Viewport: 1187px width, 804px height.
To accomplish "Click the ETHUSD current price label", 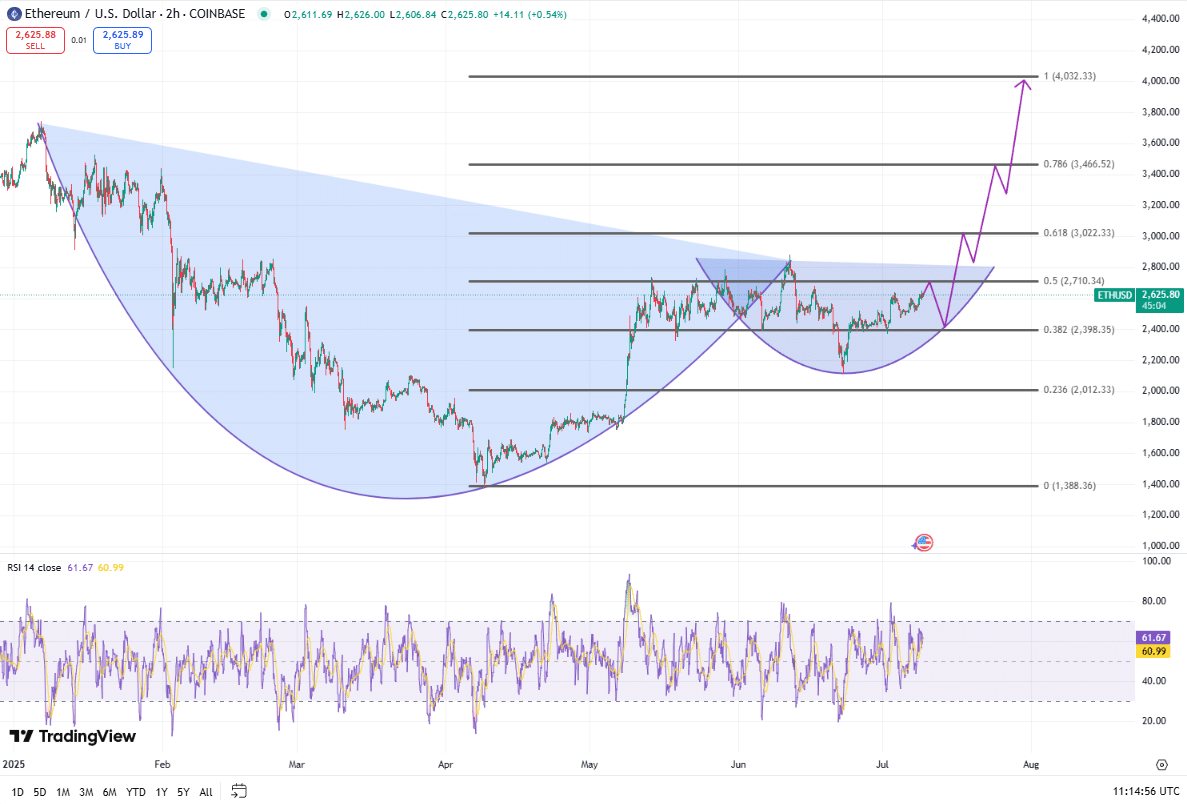I will (x=1115, y=294).
